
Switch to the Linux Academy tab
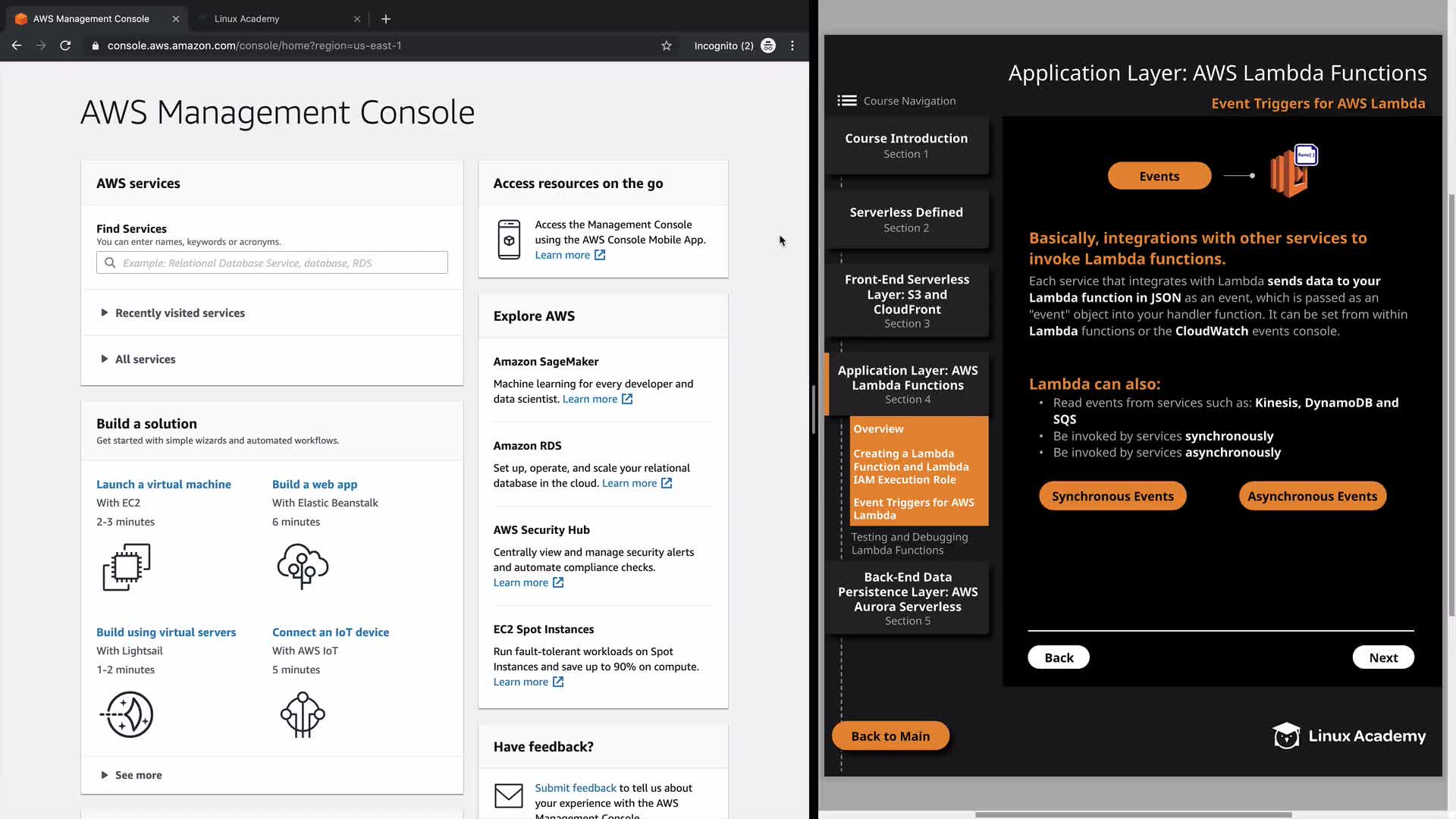click(x=247, y=19)
